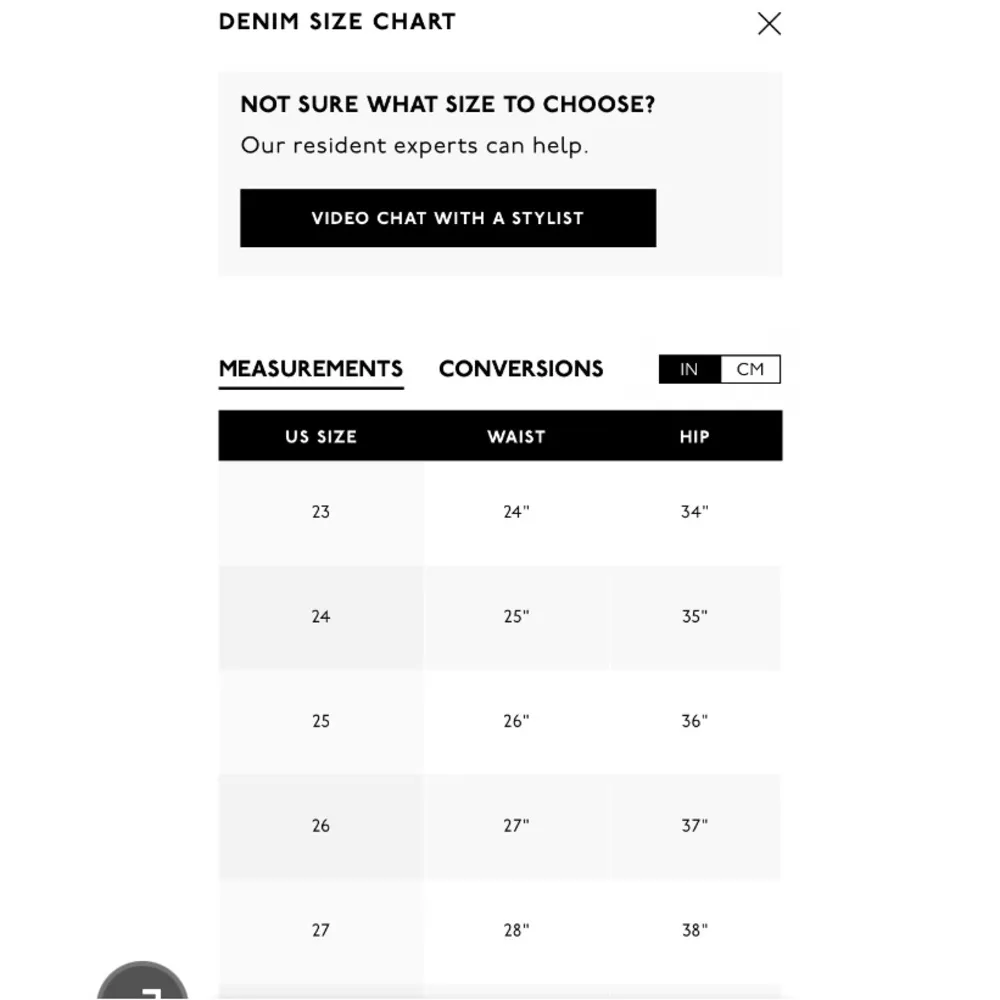Image resolution: width=1000 pixels, height=1000 pixels.
Task: Open the Conversions tab
Action: tap(521, 369)
